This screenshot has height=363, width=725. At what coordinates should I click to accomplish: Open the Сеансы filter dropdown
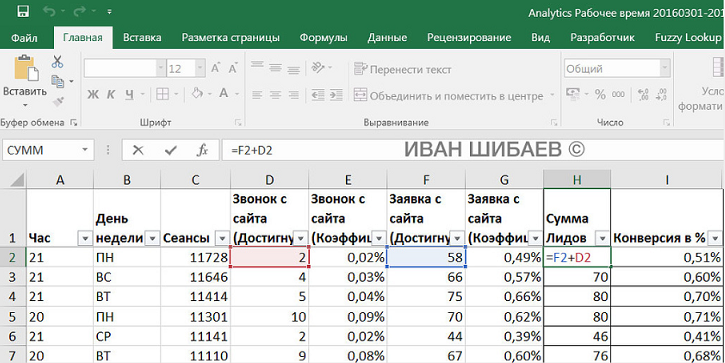(223, 239)
